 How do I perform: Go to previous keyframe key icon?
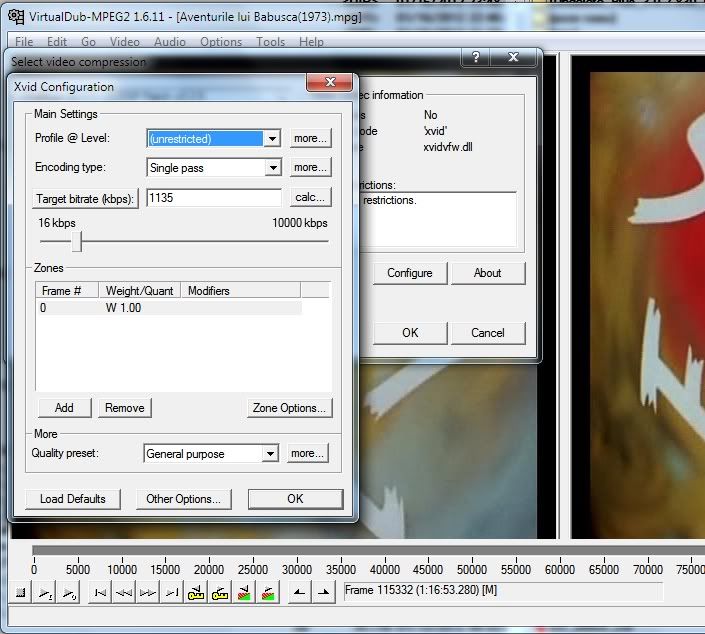(x=196, y=593)
